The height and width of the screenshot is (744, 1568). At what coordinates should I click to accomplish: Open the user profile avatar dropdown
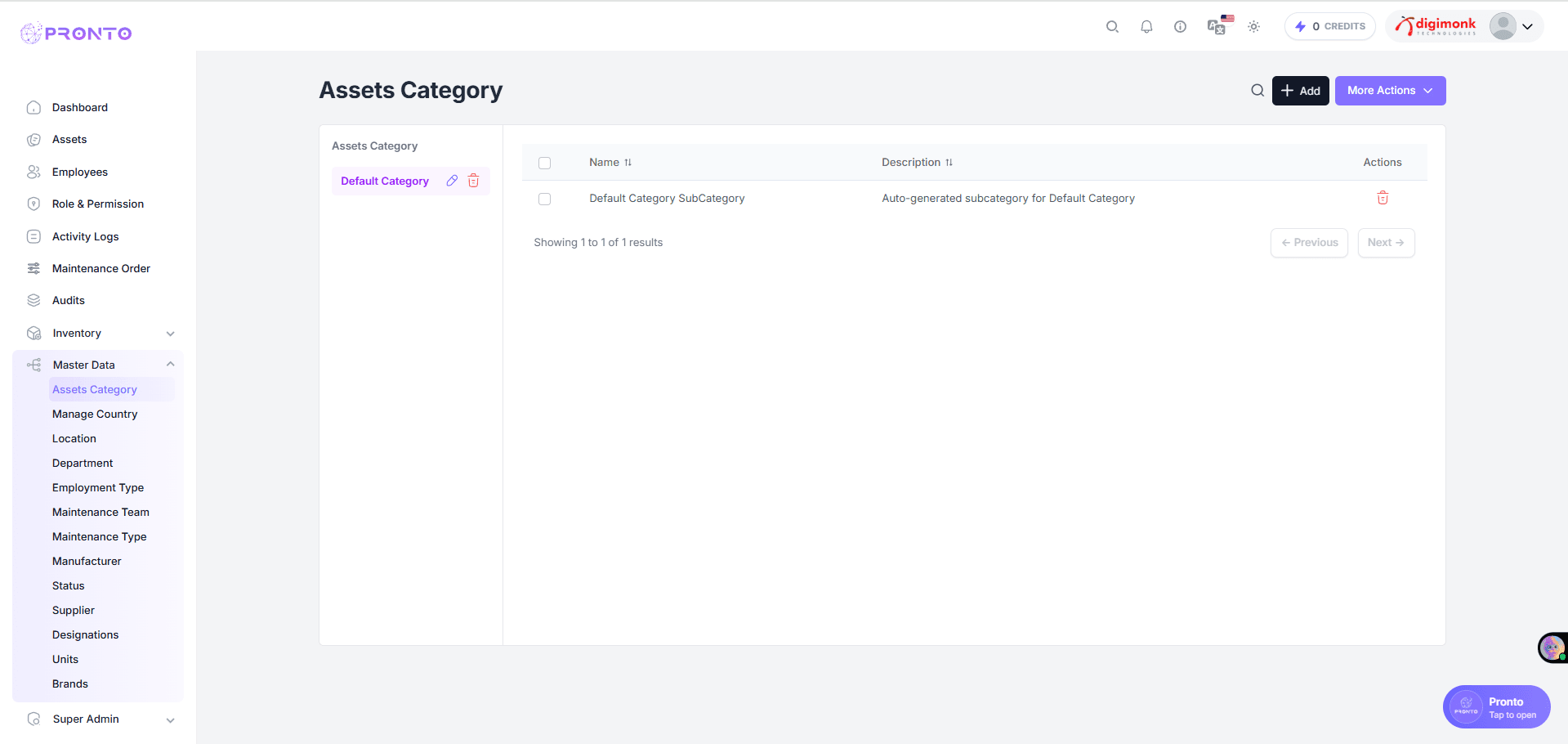(x=1503, y=26)
